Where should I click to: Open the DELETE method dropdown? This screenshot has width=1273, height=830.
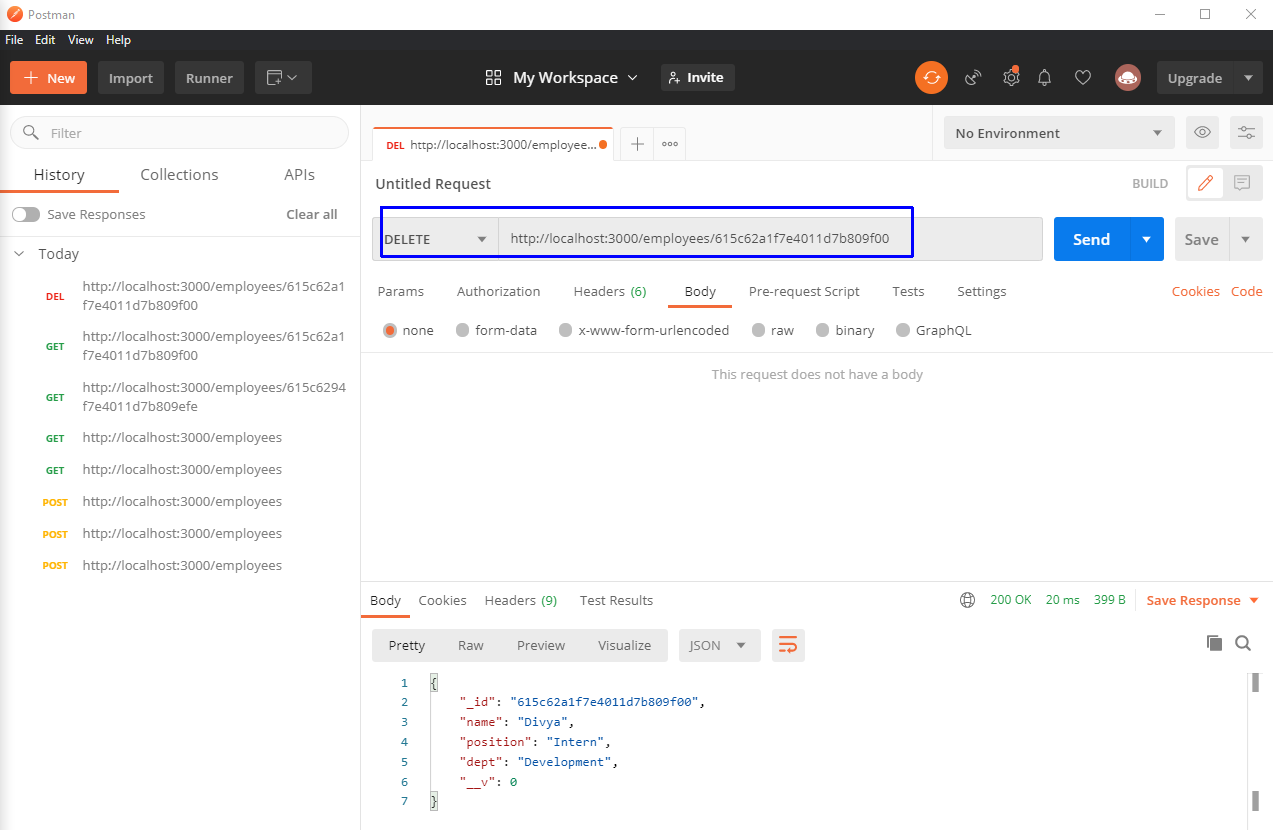click(x=436, y=239)
